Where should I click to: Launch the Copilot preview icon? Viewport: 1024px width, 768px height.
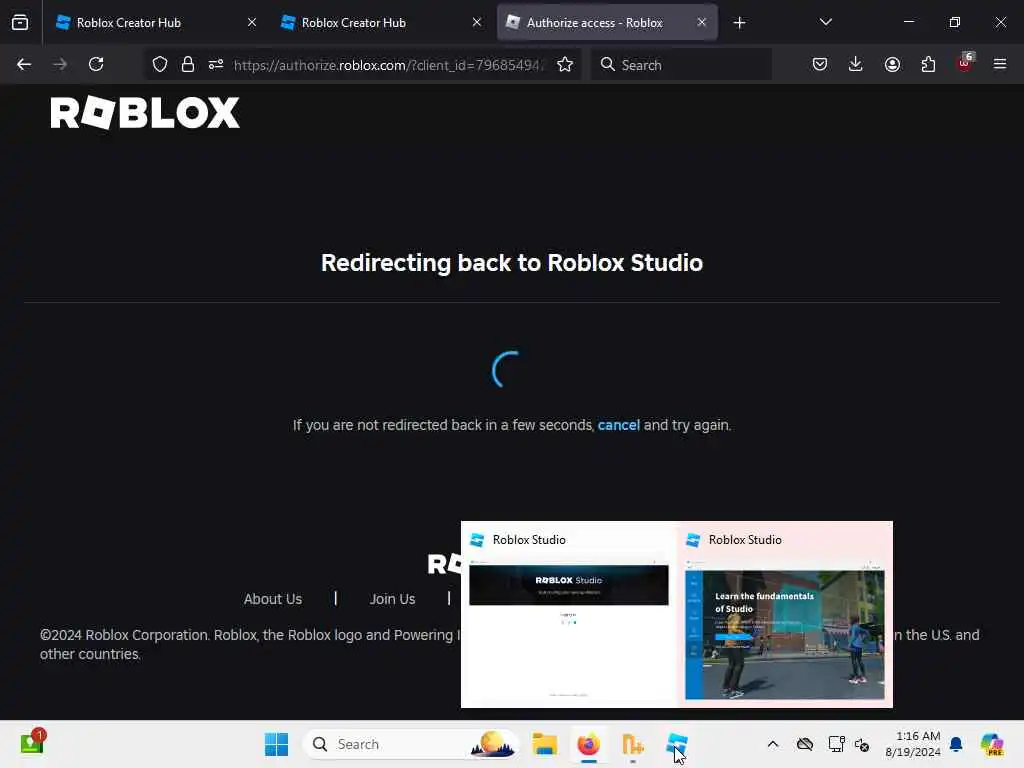(x=993, y=744)
